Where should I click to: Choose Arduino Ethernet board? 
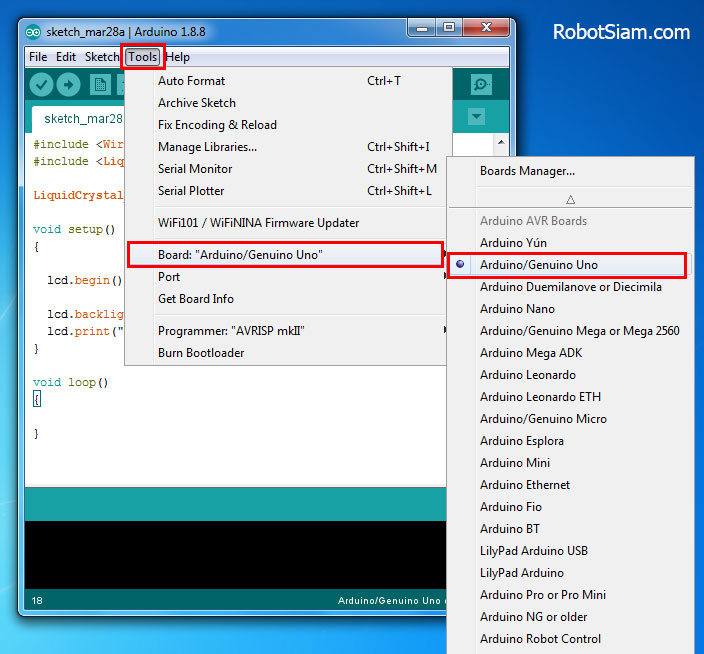point(570,485)
